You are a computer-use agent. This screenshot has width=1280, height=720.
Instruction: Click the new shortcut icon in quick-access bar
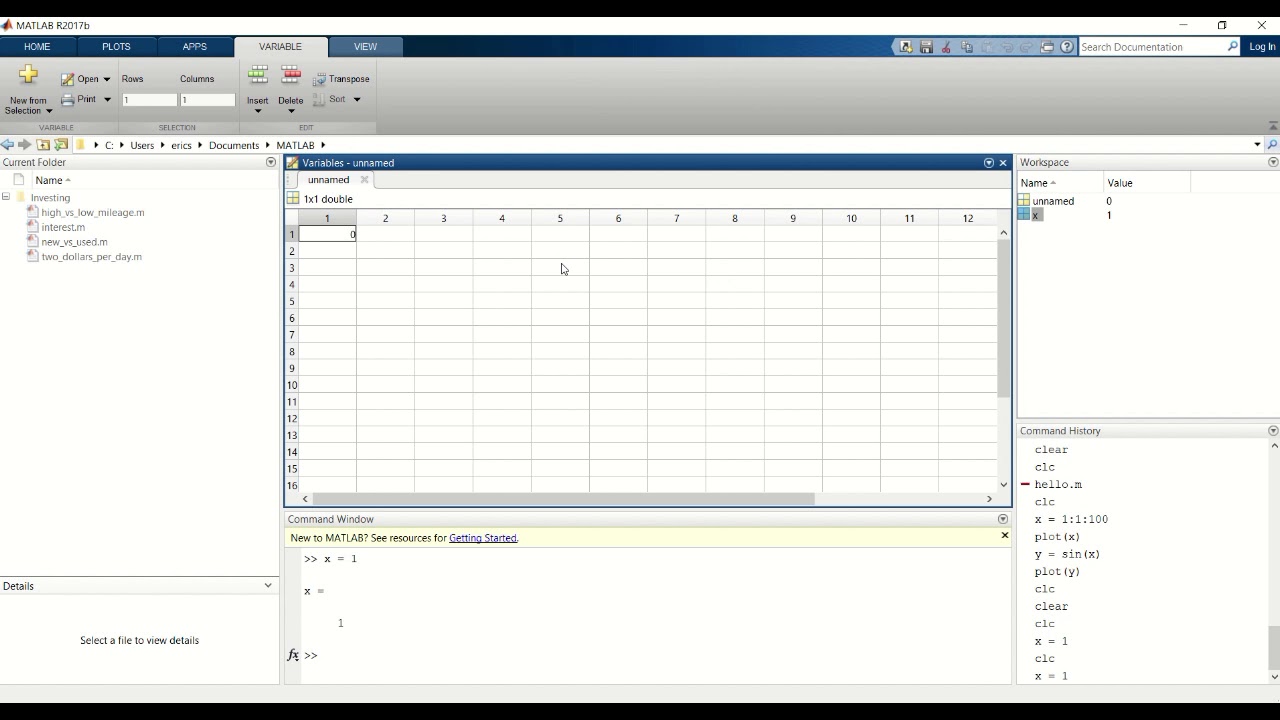coord(905,47)
